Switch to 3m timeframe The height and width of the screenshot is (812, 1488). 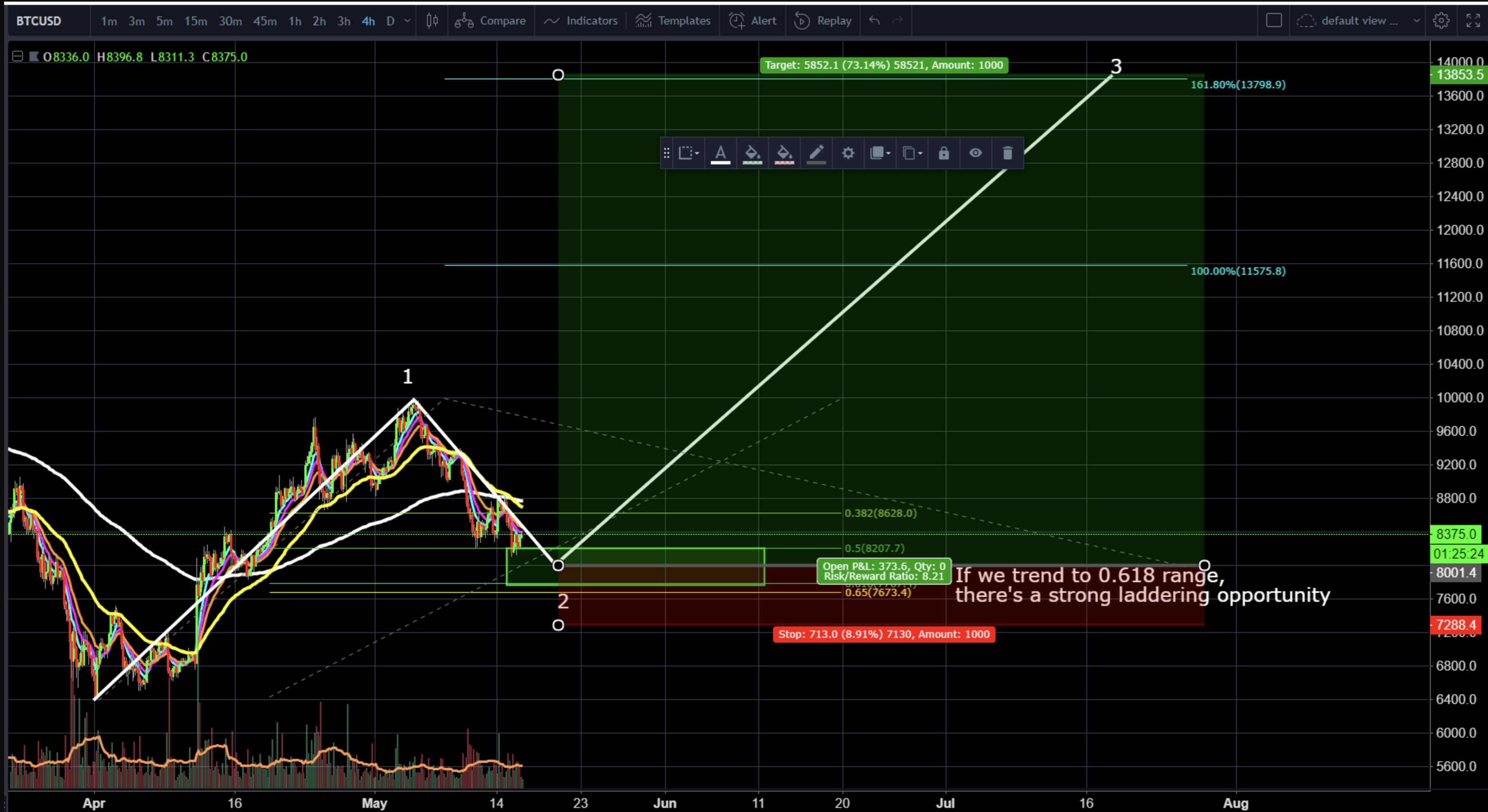[136, 21]
